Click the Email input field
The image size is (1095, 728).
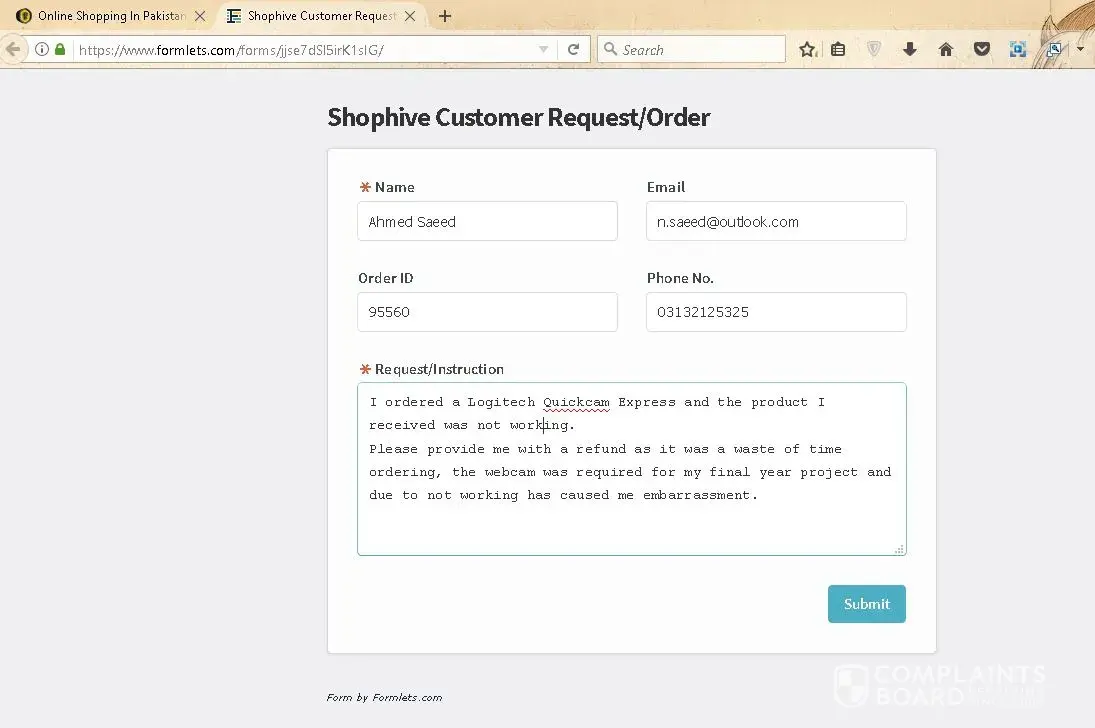pyautogui.click(x=777, y=221)
